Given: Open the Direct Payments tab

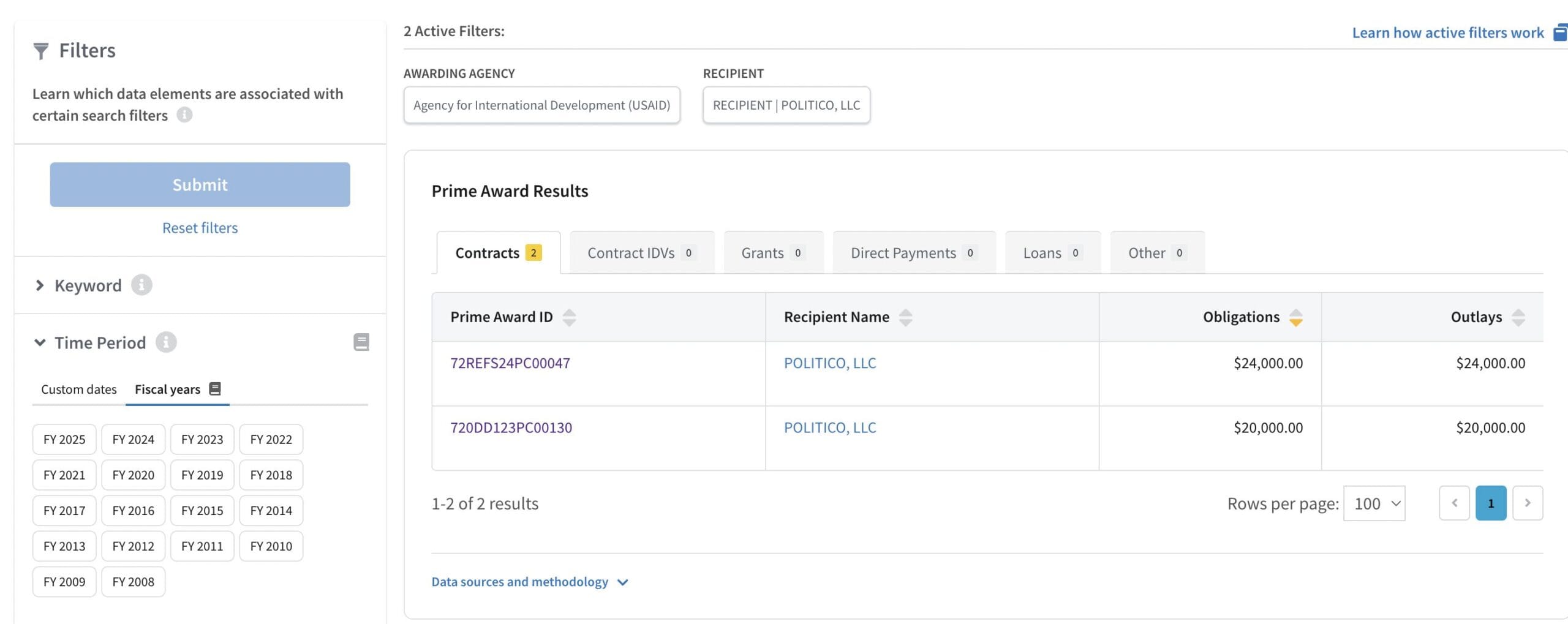Looking at the screenshot, I should click(x=914, y=253).
